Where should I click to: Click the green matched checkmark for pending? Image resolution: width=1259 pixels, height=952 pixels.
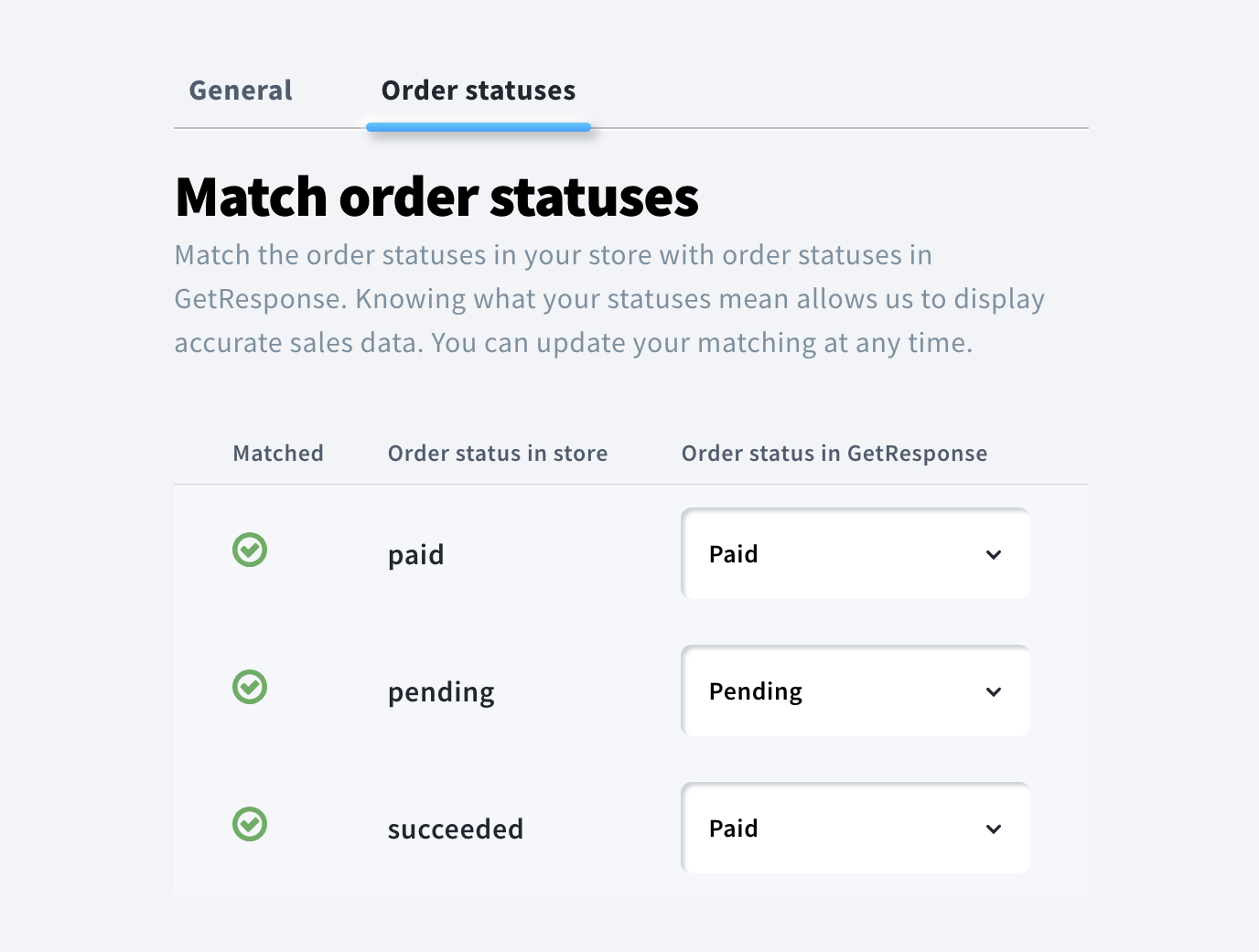click(250, 688)
